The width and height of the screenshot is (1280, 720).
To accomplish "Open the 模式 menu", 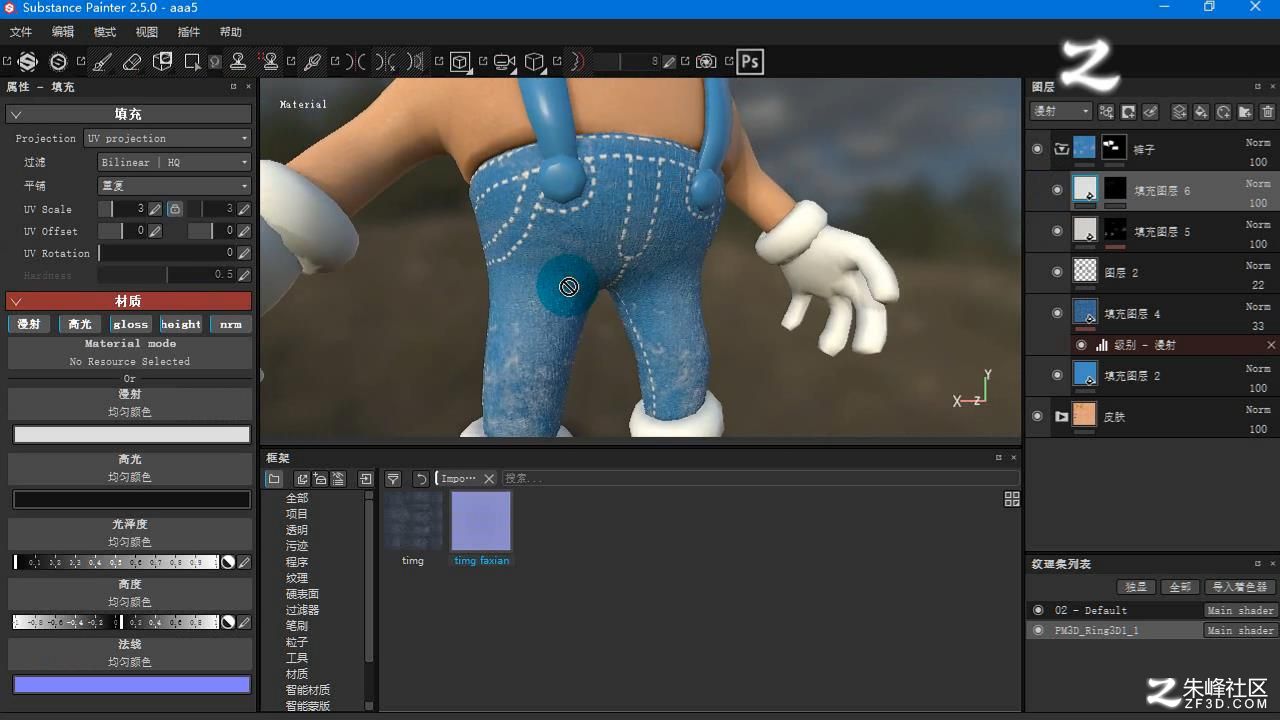I will tap(104, 32).
